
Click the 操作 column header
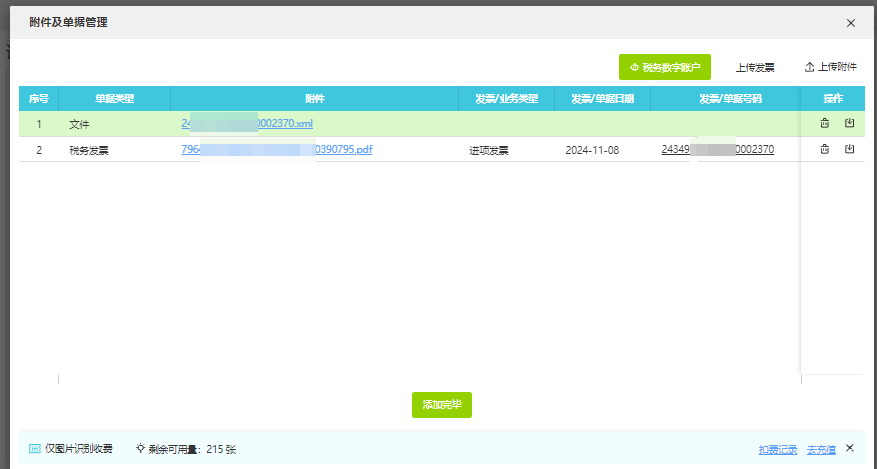833,99
